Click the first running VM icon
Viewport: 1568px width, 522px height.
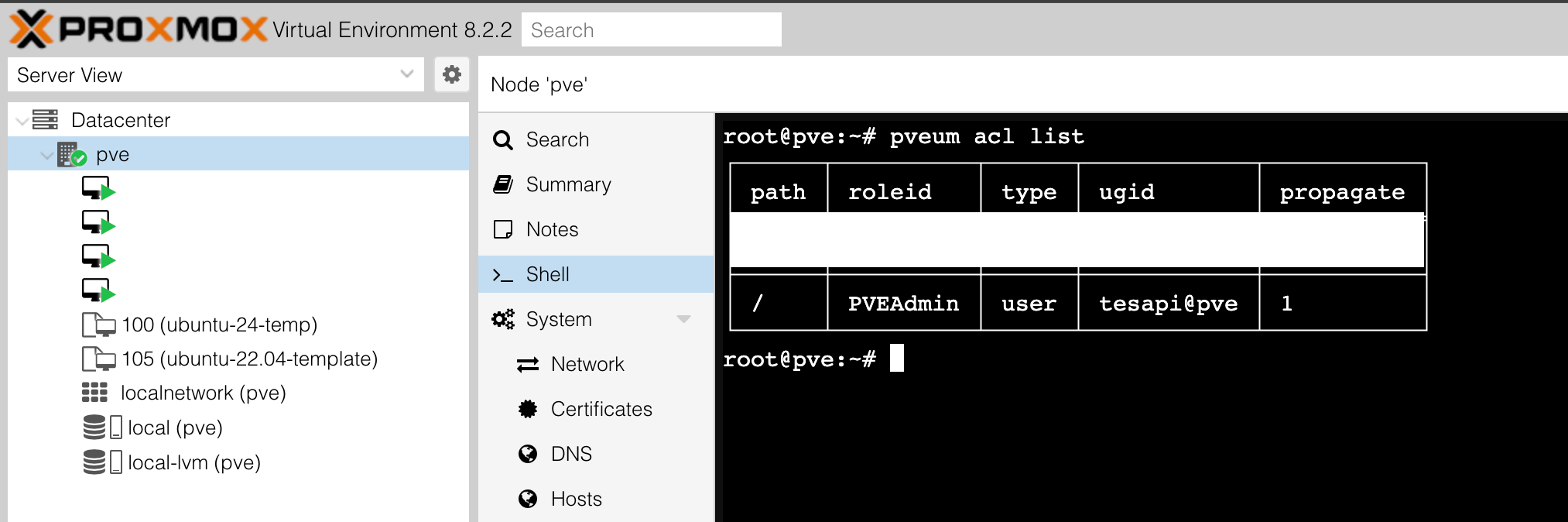click(98, 188)
